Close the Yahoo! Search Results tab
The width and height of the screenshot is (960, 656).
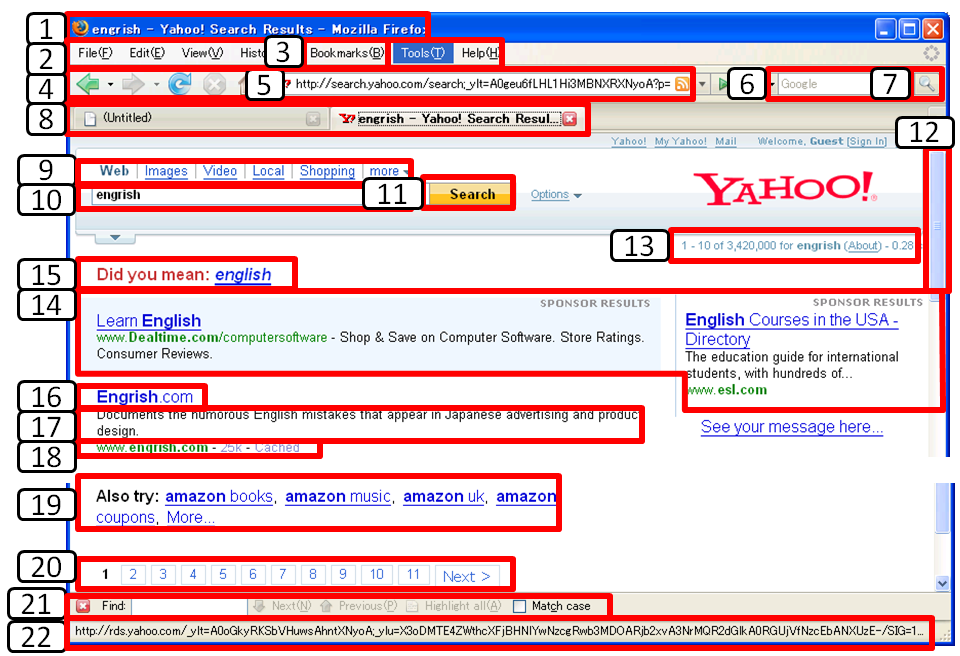click(x=569, y=119)
